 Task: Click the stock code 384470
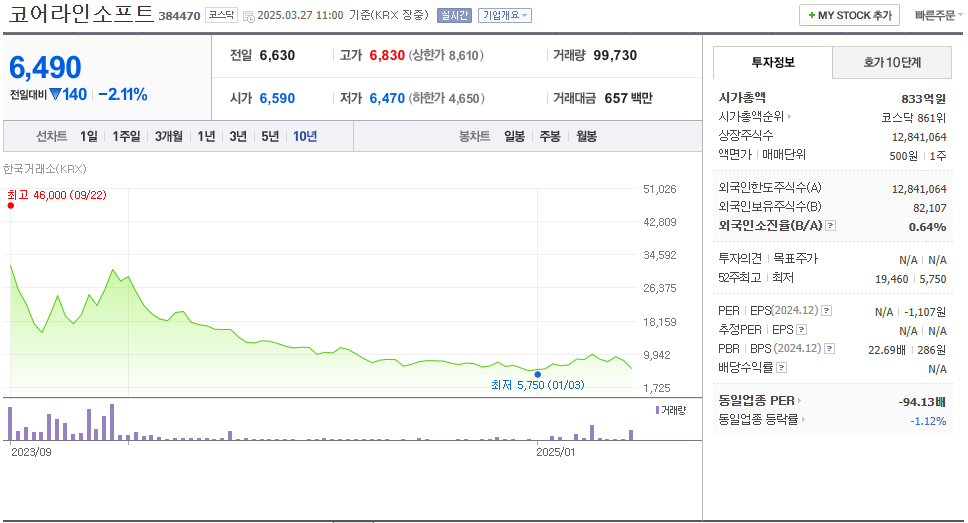[180, 16]
